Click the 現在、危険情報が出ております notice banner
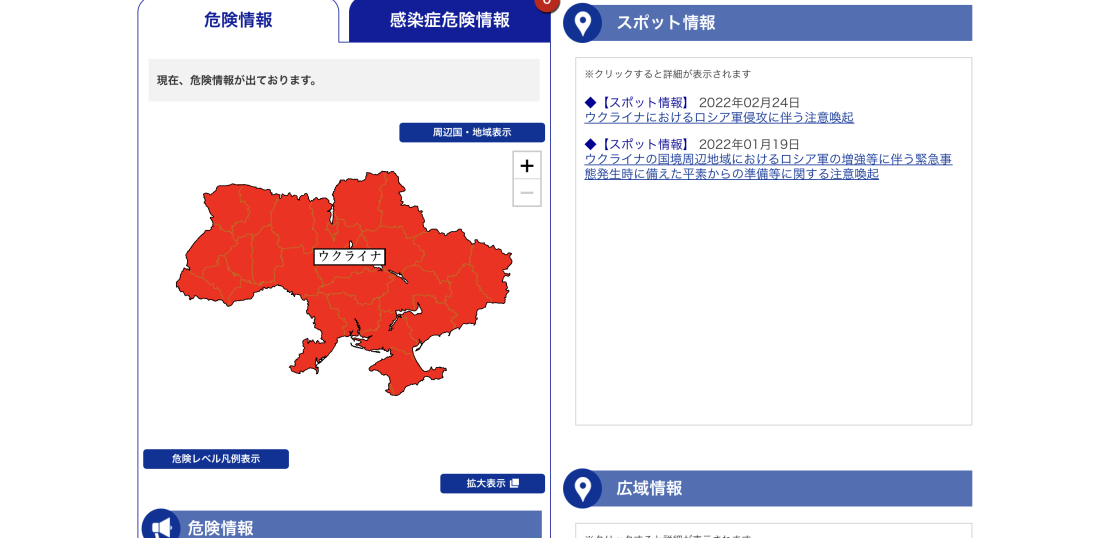This screenshot has width=1118, height=538. pos(343,80)
